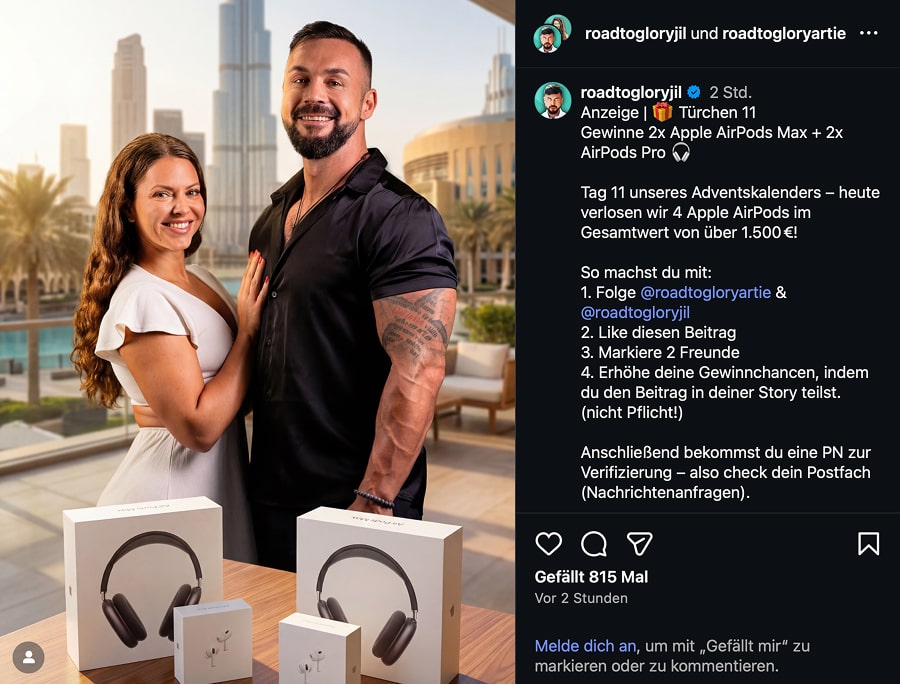Follow the @roadtogloryartie mention link
This screenshot has height=684, width=900.
705,293
